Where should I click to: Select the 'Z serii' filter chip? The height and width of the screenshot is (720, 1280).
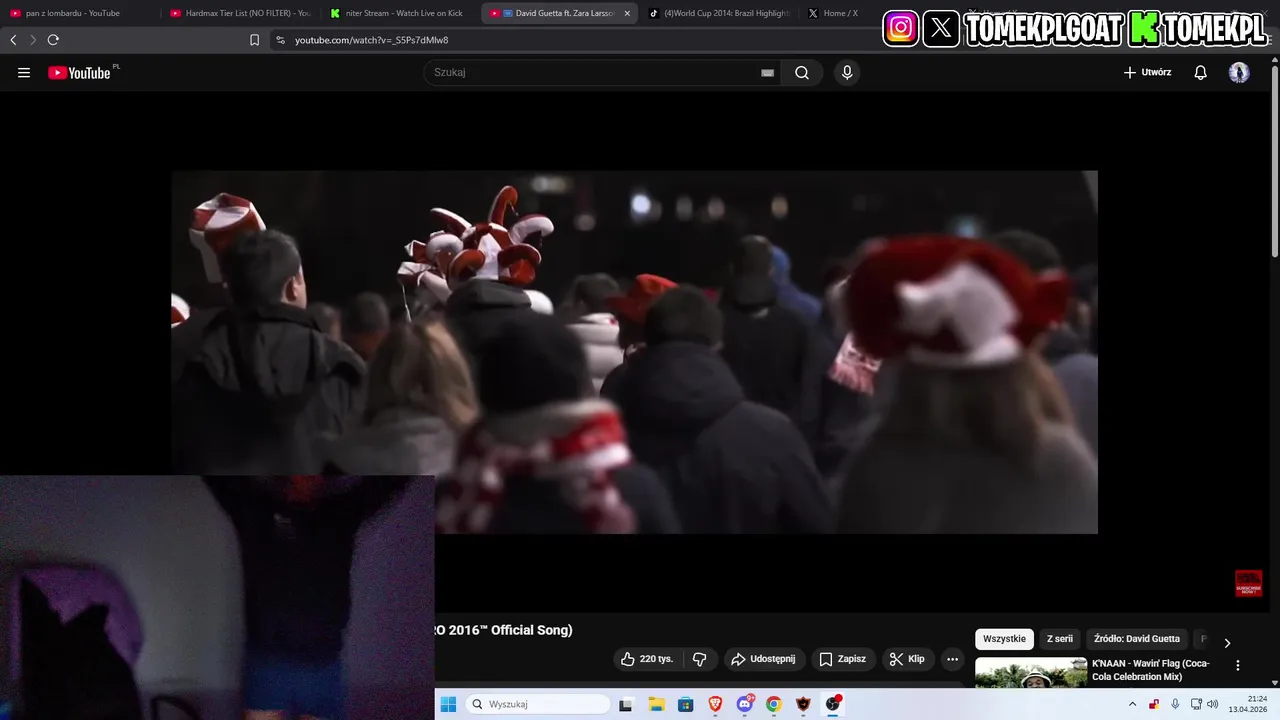pos(1060,639)
